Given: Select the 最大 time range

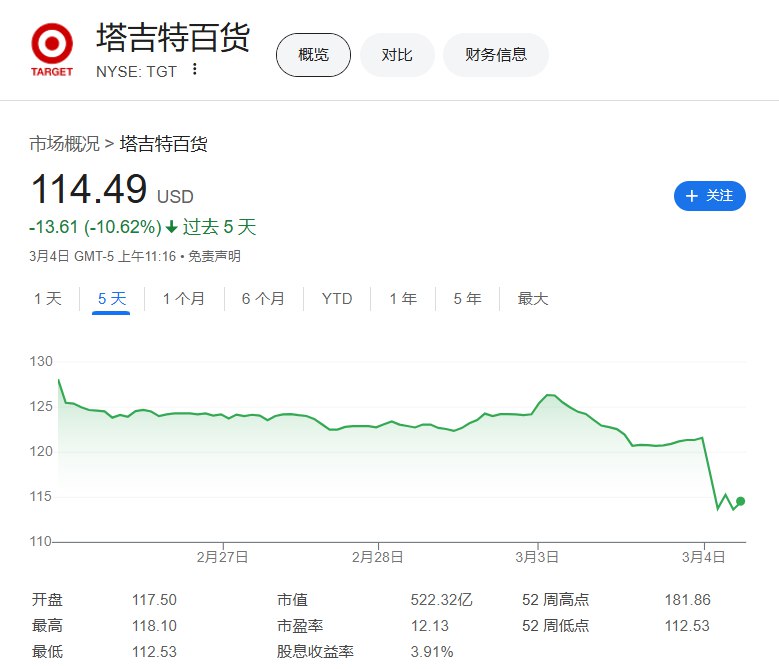Looking at the screenshot, I should pyautogui.click(x=533, y=298).
